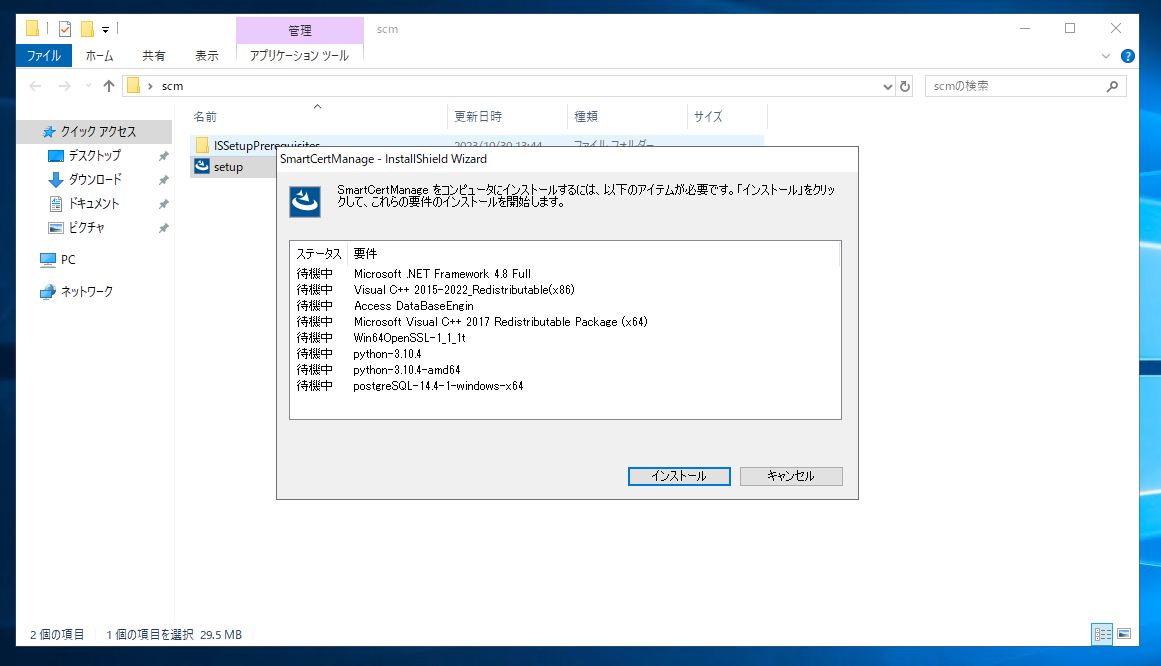1161x666 pixels.
Task: Close the scm Explorer window
Action: 1116,28
